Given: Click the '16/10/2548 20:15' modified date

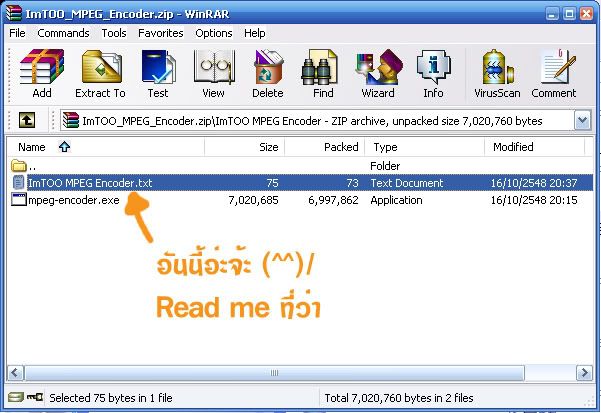Looking at the screenshot, I should point(534,200).
